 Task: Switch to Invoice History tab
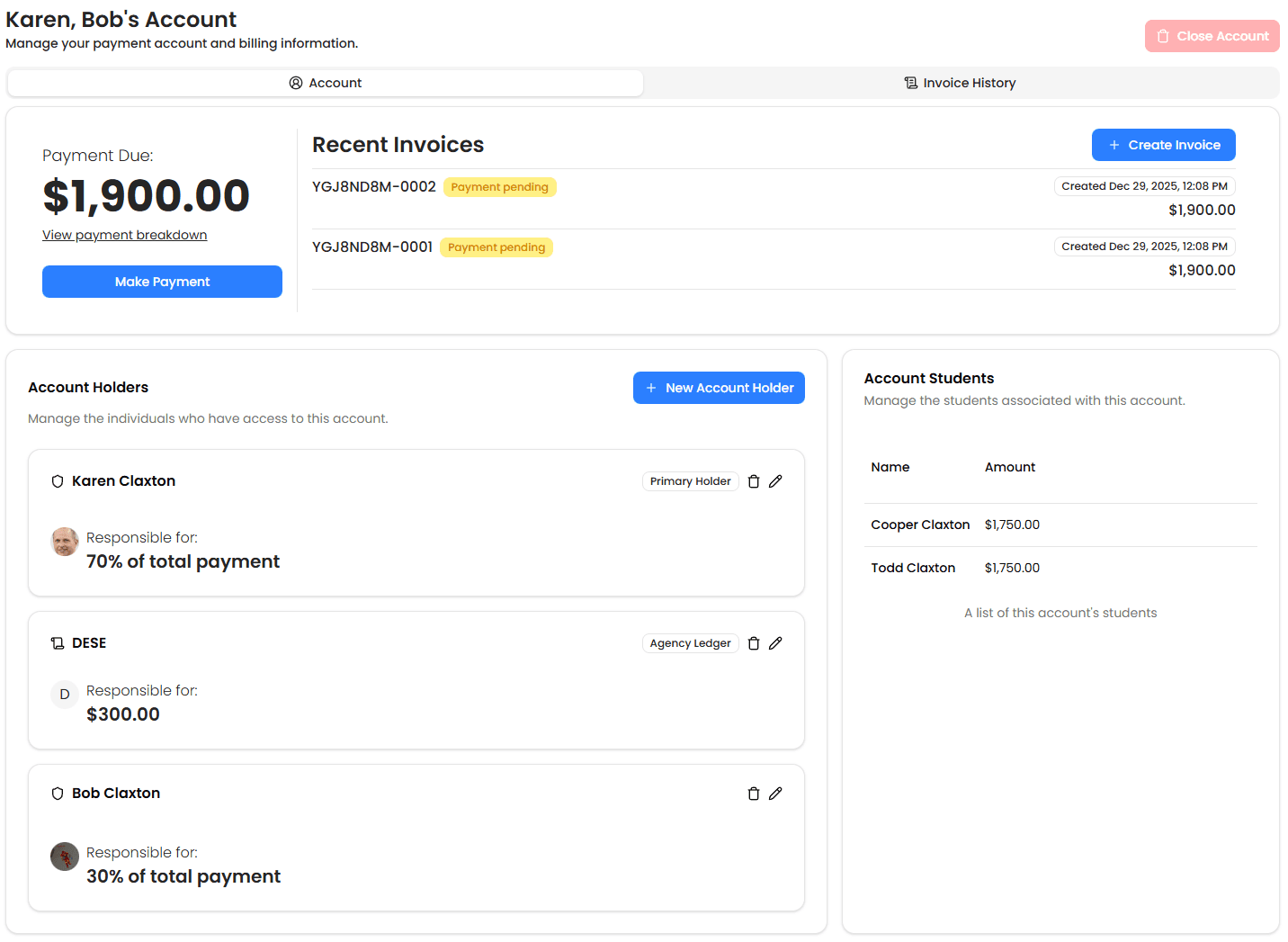[960, 83]
